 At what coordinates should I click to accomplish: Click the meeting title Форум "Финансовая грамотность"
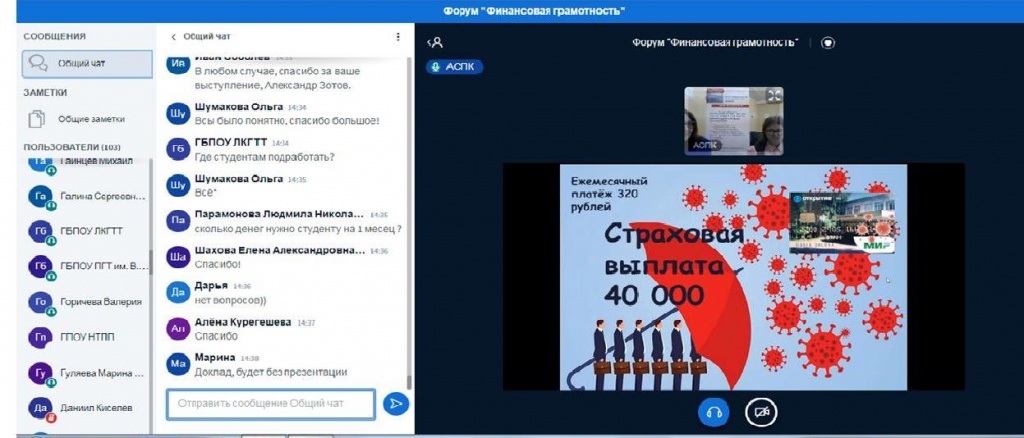[715, 43]
